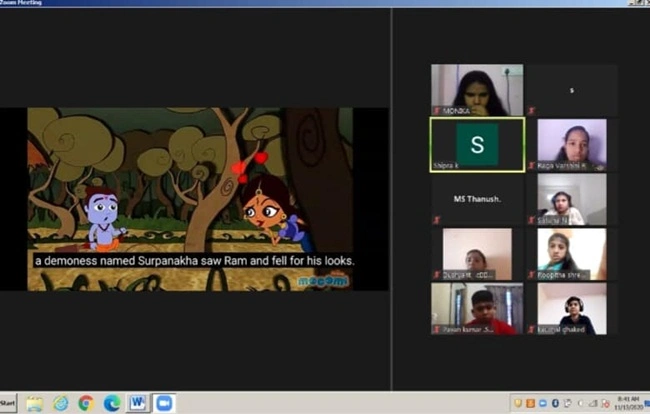This screenshot has width=650, height=414.
Task: Select kaushal chaked's video tile
Action: click(x=572, y=308)
